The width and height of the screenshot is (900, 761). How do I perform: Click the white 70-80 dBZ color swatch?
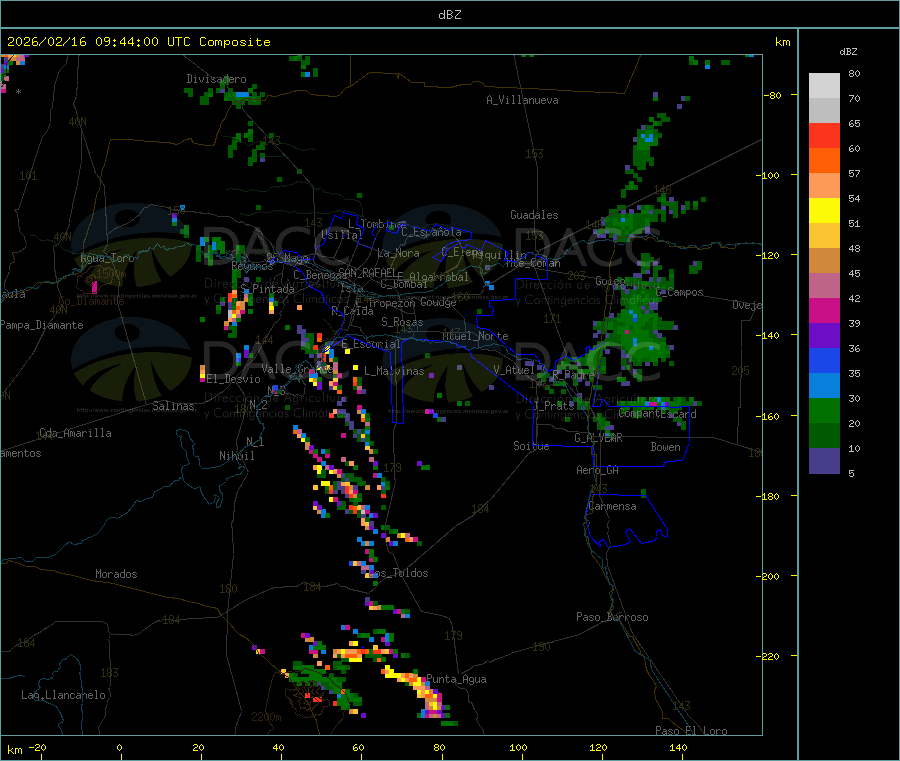[x=824, y=86]
